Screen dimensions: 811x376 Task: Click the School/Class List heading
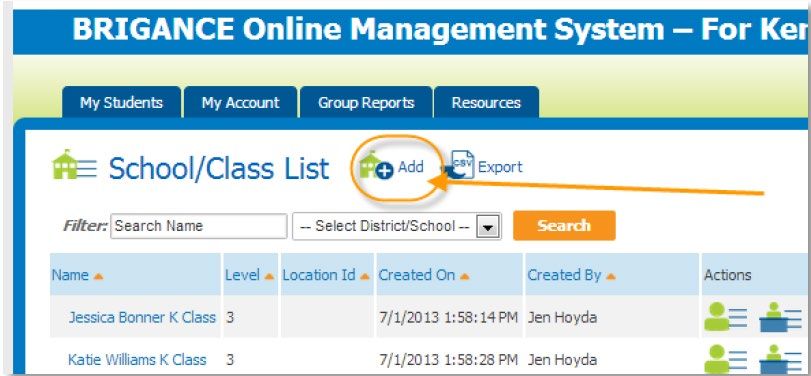click(x=219, y=168)
